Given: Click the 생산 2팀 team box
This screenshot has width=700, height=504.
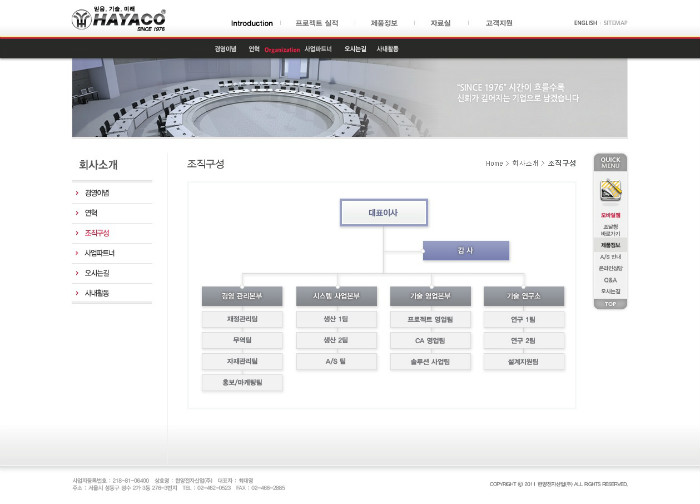Looking at the screenshot, I should pos(336,340).
